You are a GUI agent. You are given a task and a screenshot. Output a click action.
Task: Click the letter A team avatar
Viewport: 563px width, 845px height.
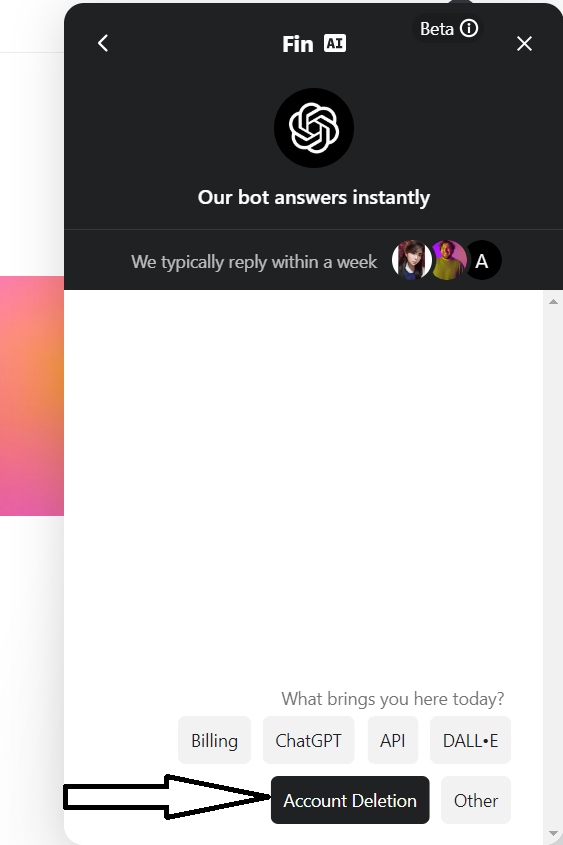point(482,261)
